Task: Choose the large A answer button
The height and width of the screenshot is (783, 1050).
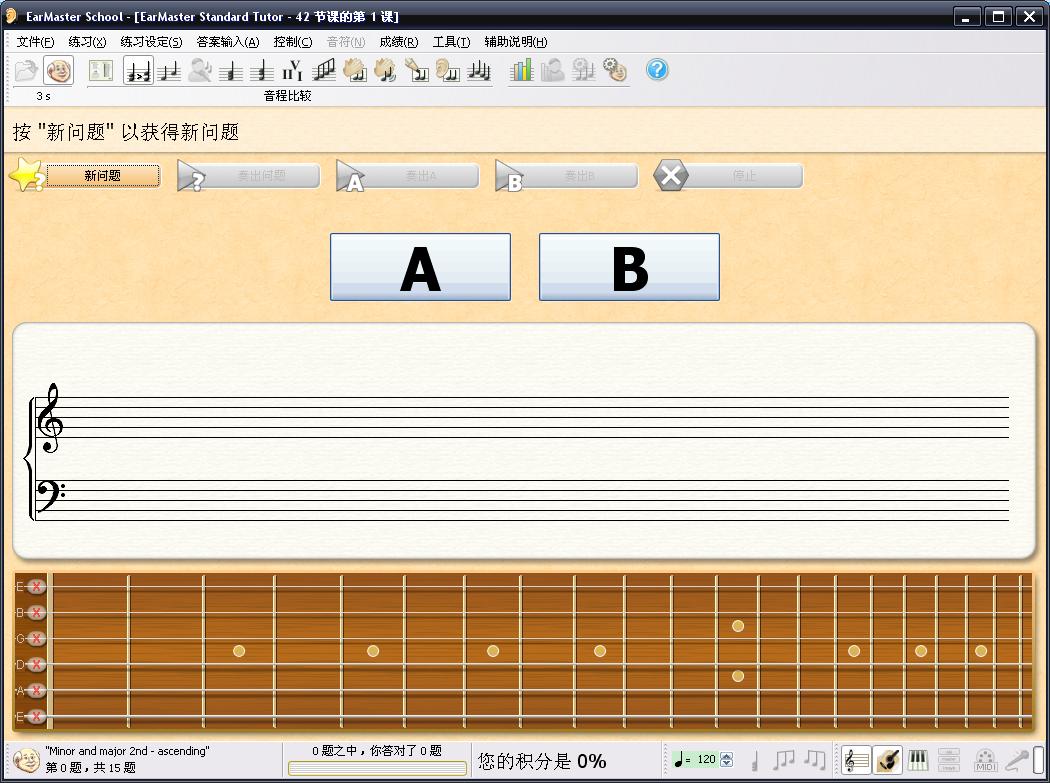Action: pyautogui.click(x=420, y=267)
